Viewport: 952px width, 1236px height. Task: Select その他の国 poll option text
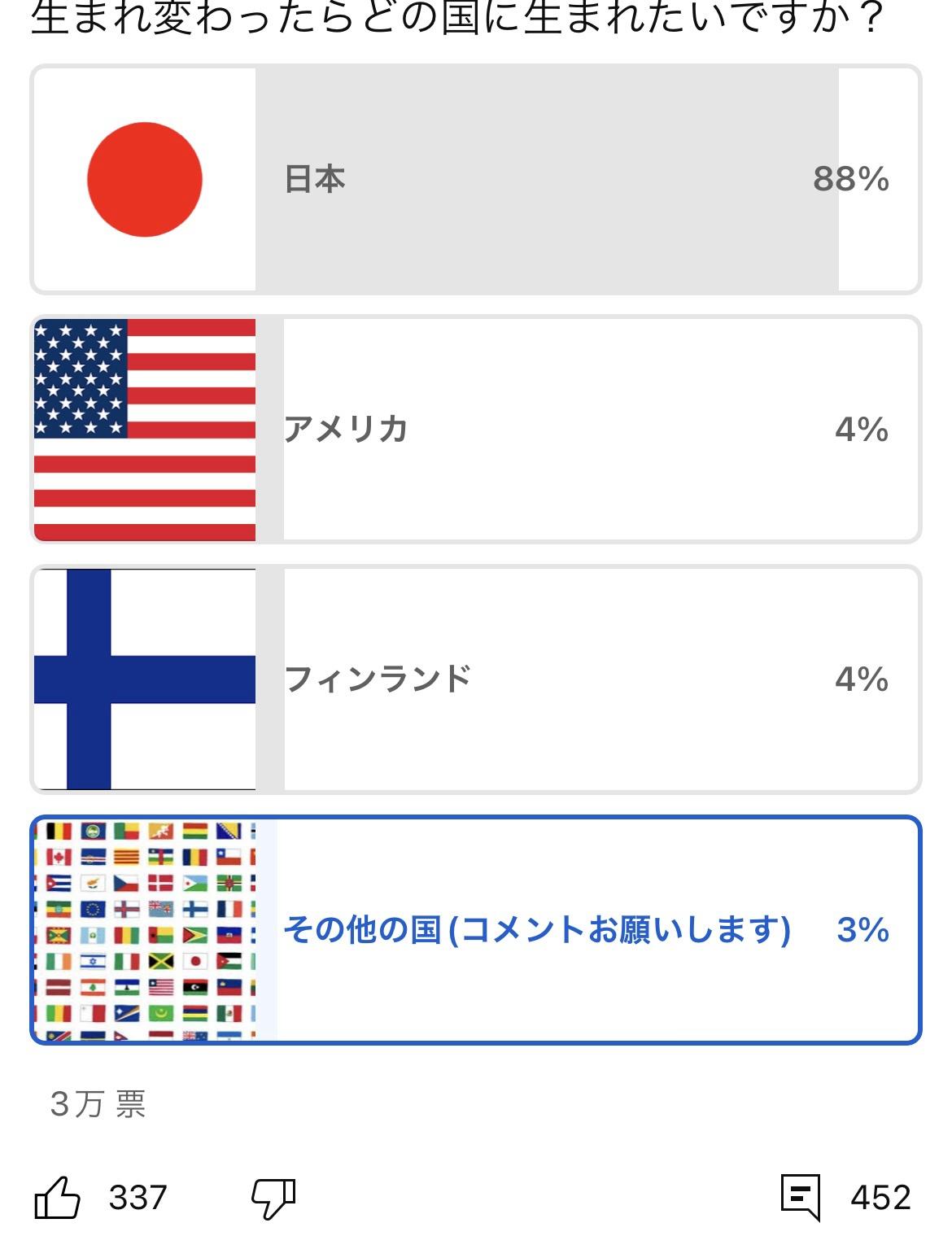click(536, 929)
